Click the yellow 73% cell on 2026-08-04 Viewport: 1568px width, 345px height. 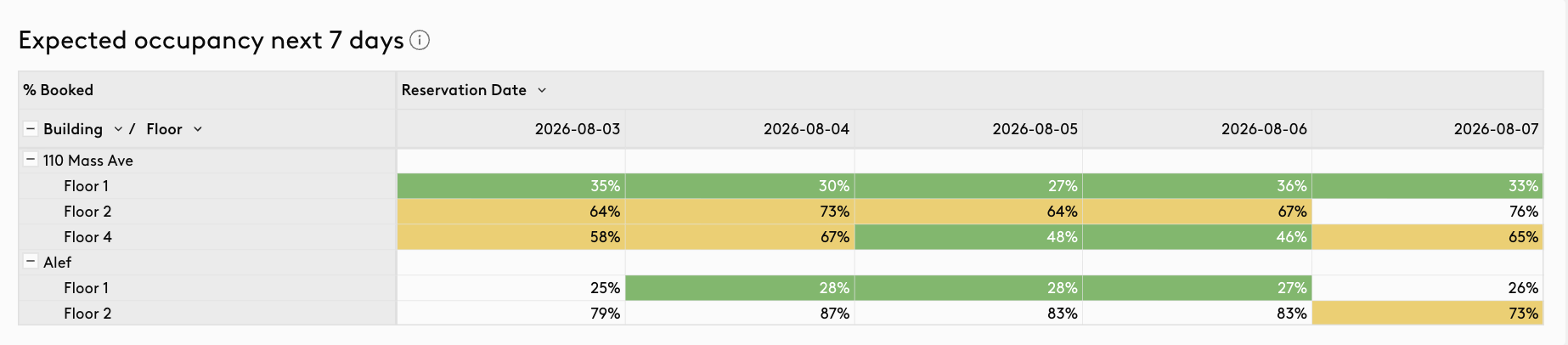click(x=740, y=212)
